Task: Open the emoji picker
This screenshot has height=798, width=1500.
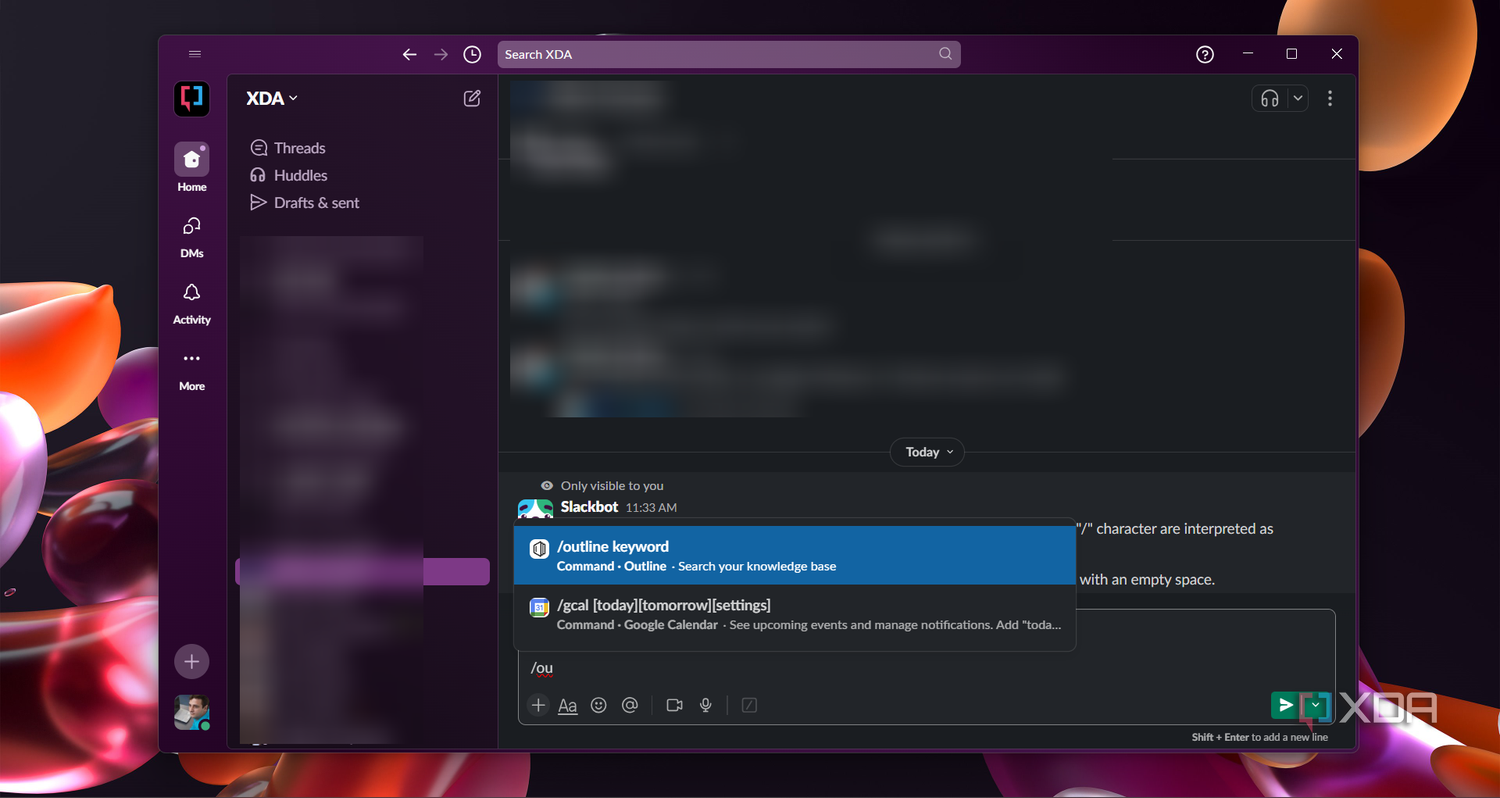Action: 598,705
